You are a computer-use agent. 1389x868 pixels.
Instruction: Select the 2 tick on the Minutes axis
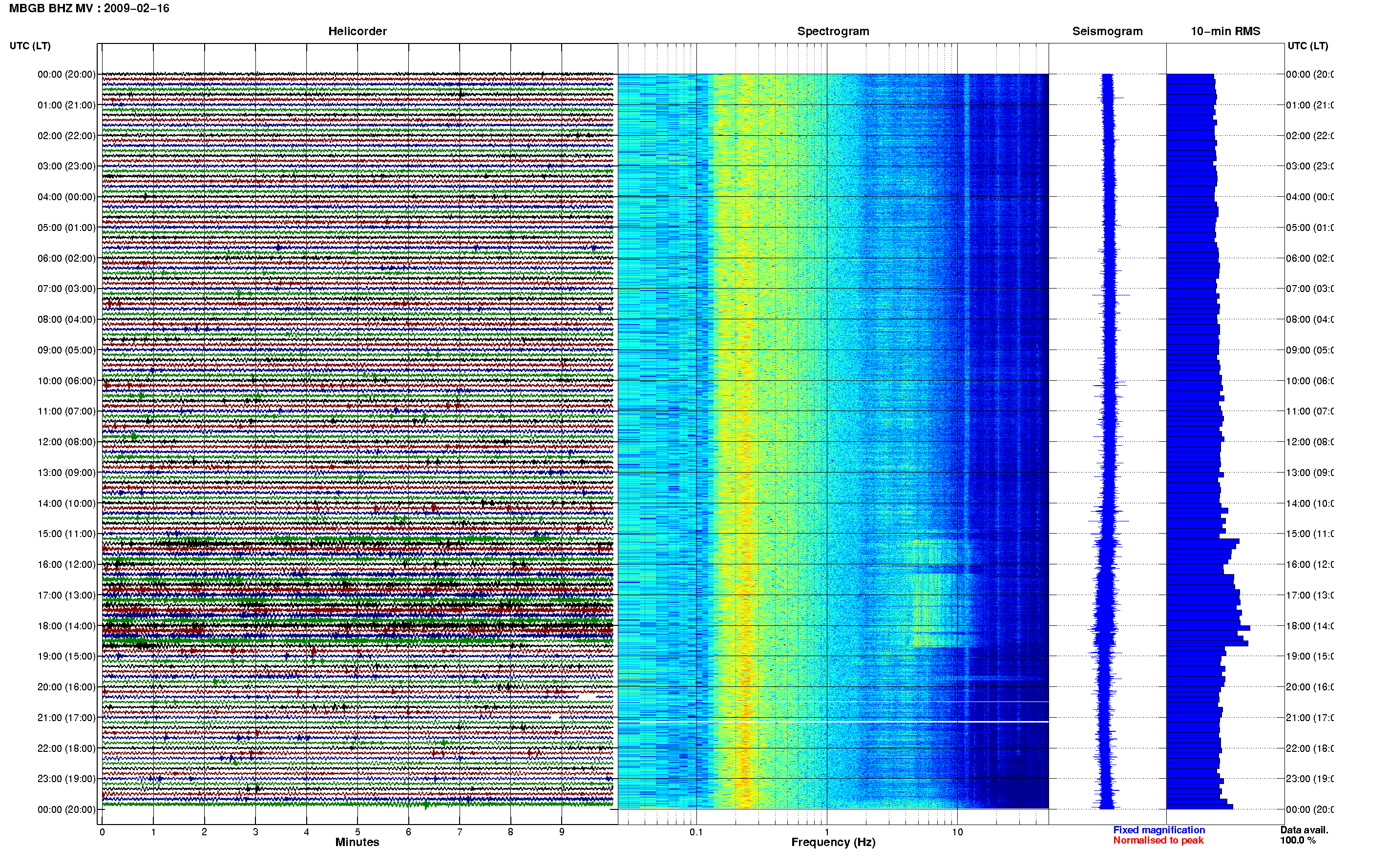pyautogui.click(x=205, y=832)
